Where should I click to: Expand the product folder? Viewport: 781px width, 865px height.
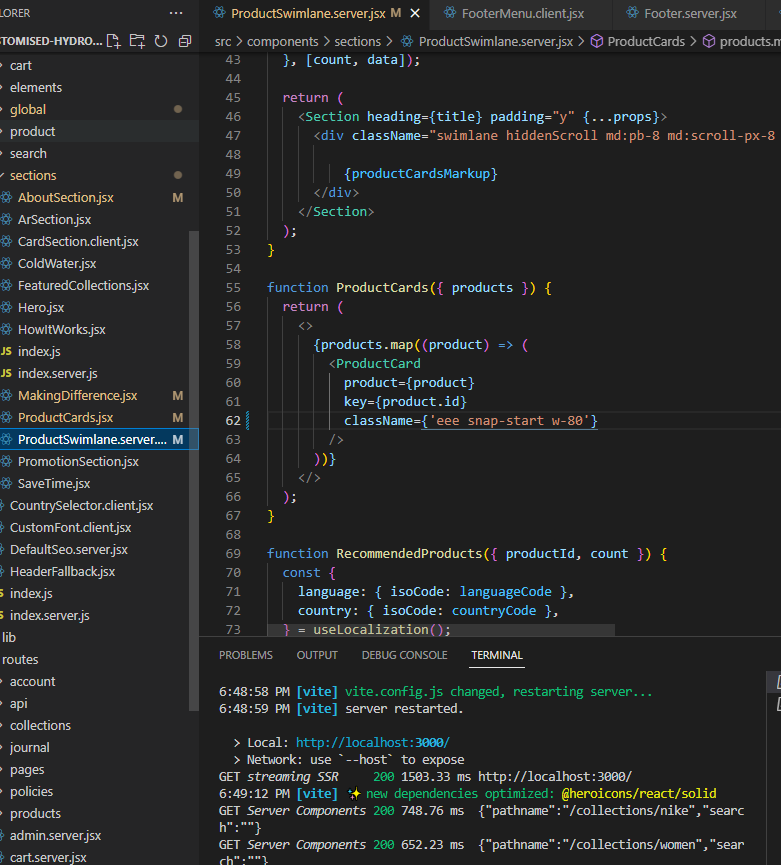[99, 131]
